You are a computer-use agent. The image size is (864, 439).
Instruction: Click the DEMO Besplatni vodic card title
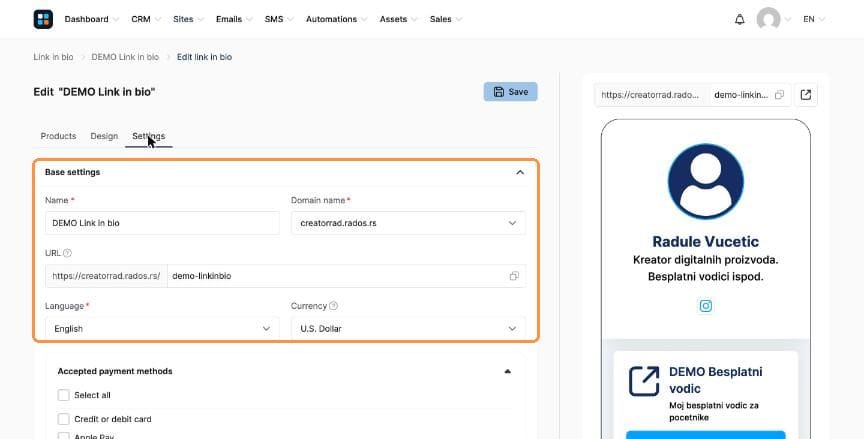pyautogui.click(x=716, y=380)
